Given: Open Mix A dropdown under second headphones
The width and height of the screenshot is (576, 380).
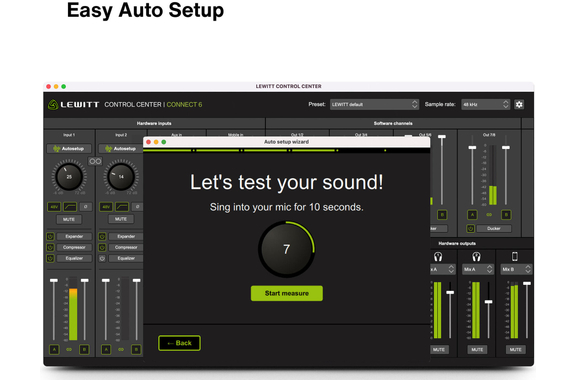Looking at the screenshot, I should pyautogui.click(x=478, y=269).
